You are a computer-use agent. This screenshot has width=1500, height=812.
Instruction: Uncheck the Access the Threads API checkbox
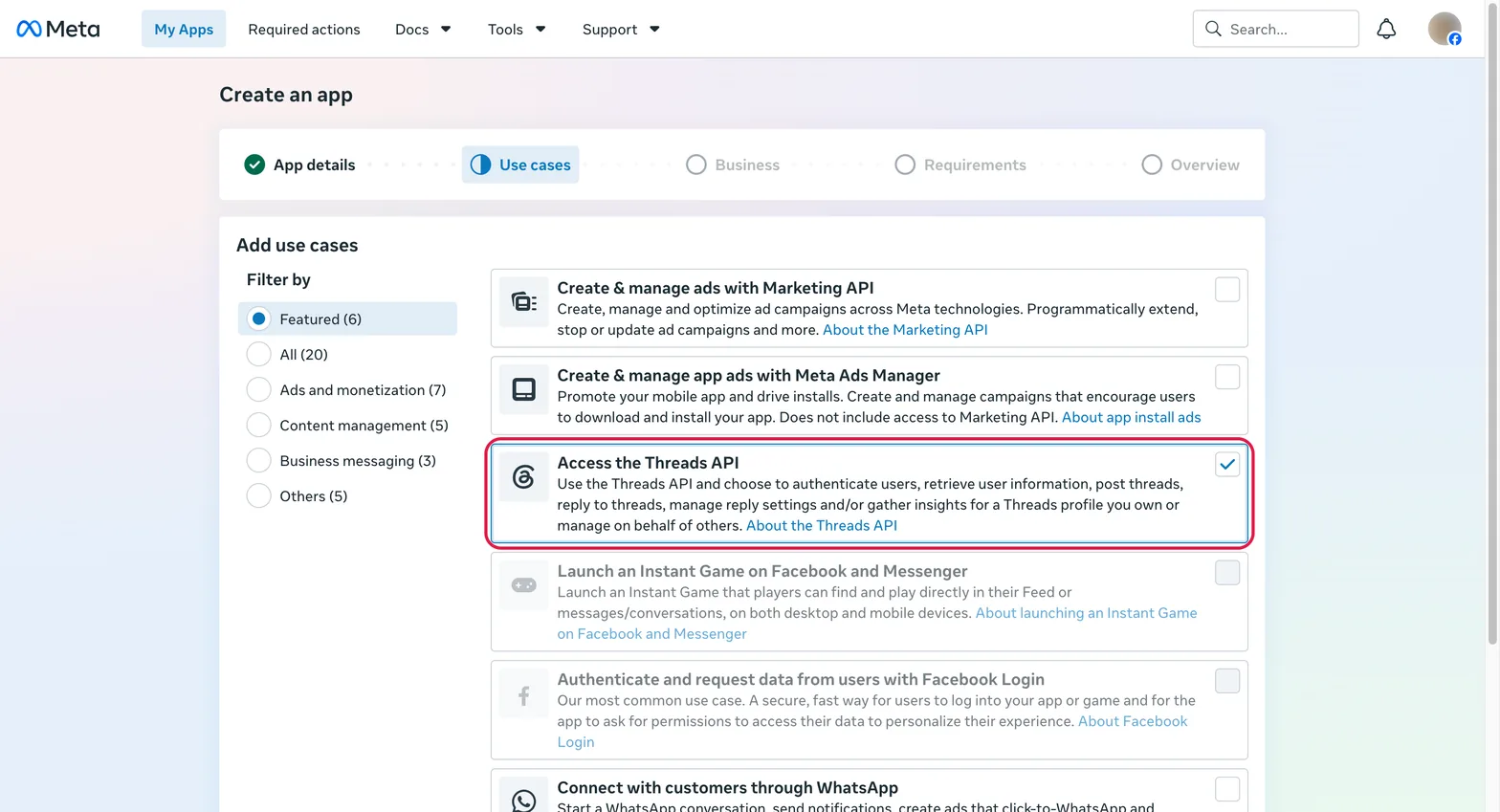(1227, 464)
